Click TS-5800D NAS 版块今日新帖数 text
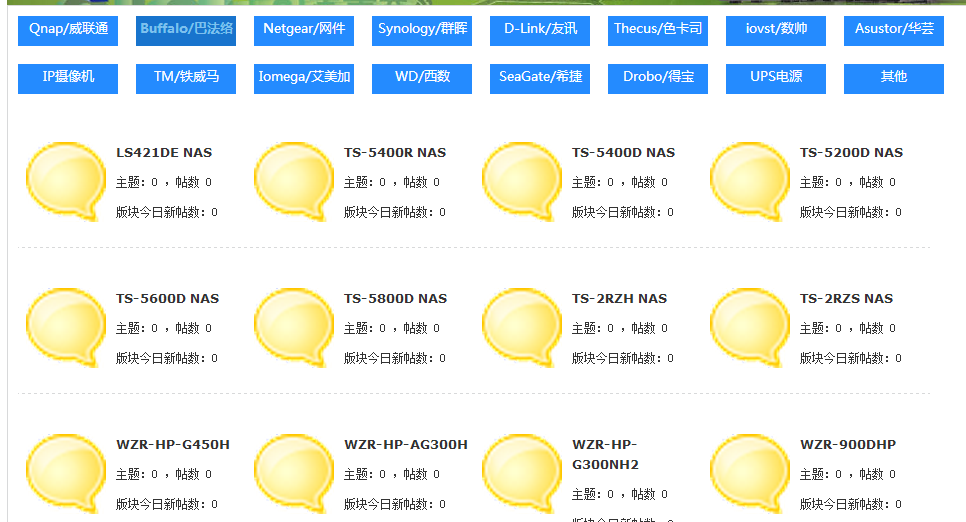This screenshot has width=966, height=522. tap(395, 358)
